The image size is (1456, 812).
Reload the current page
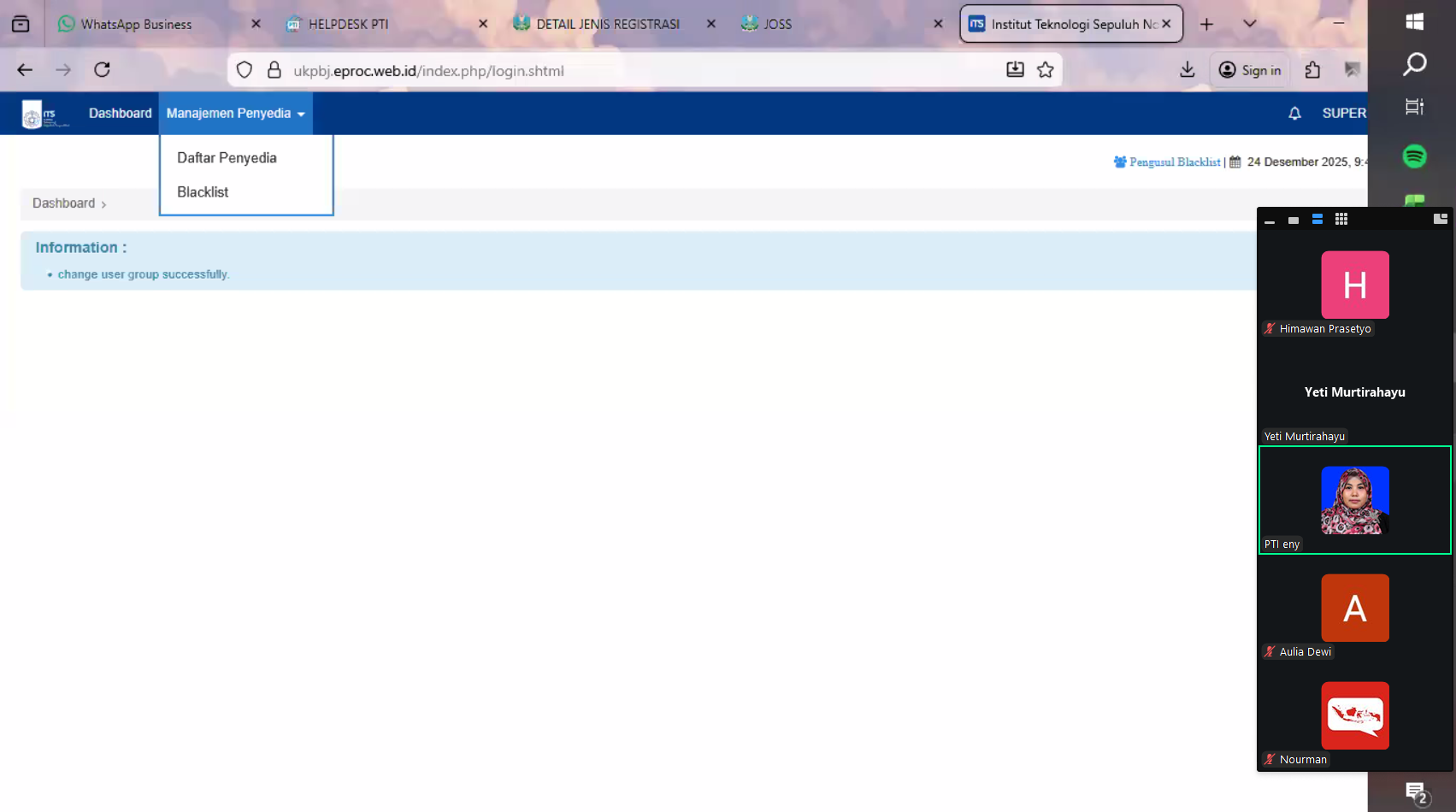pos(102,70)
